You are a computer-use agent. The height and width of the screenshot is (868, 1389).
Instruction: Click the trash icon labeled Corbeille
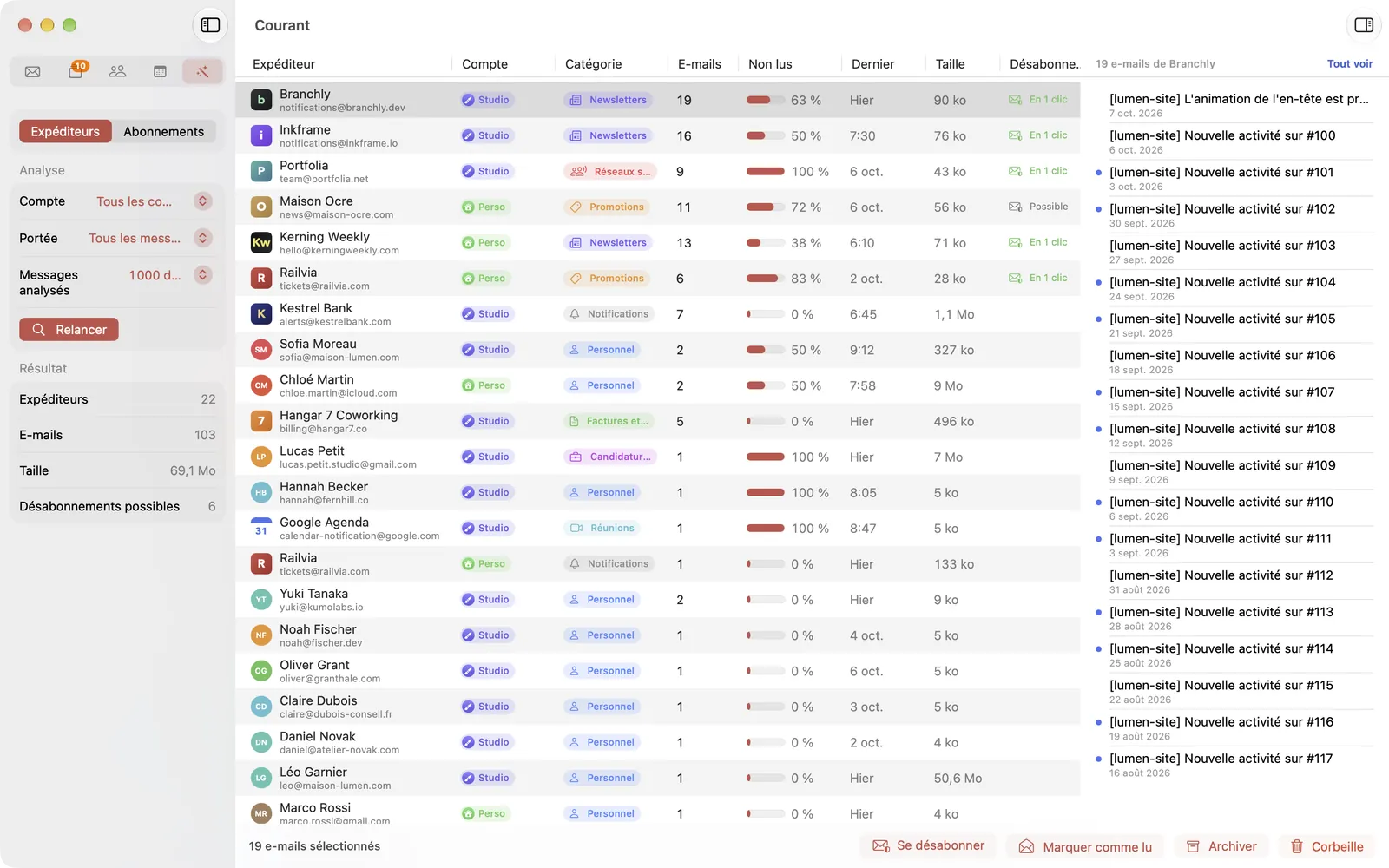tap(1326, 846)
